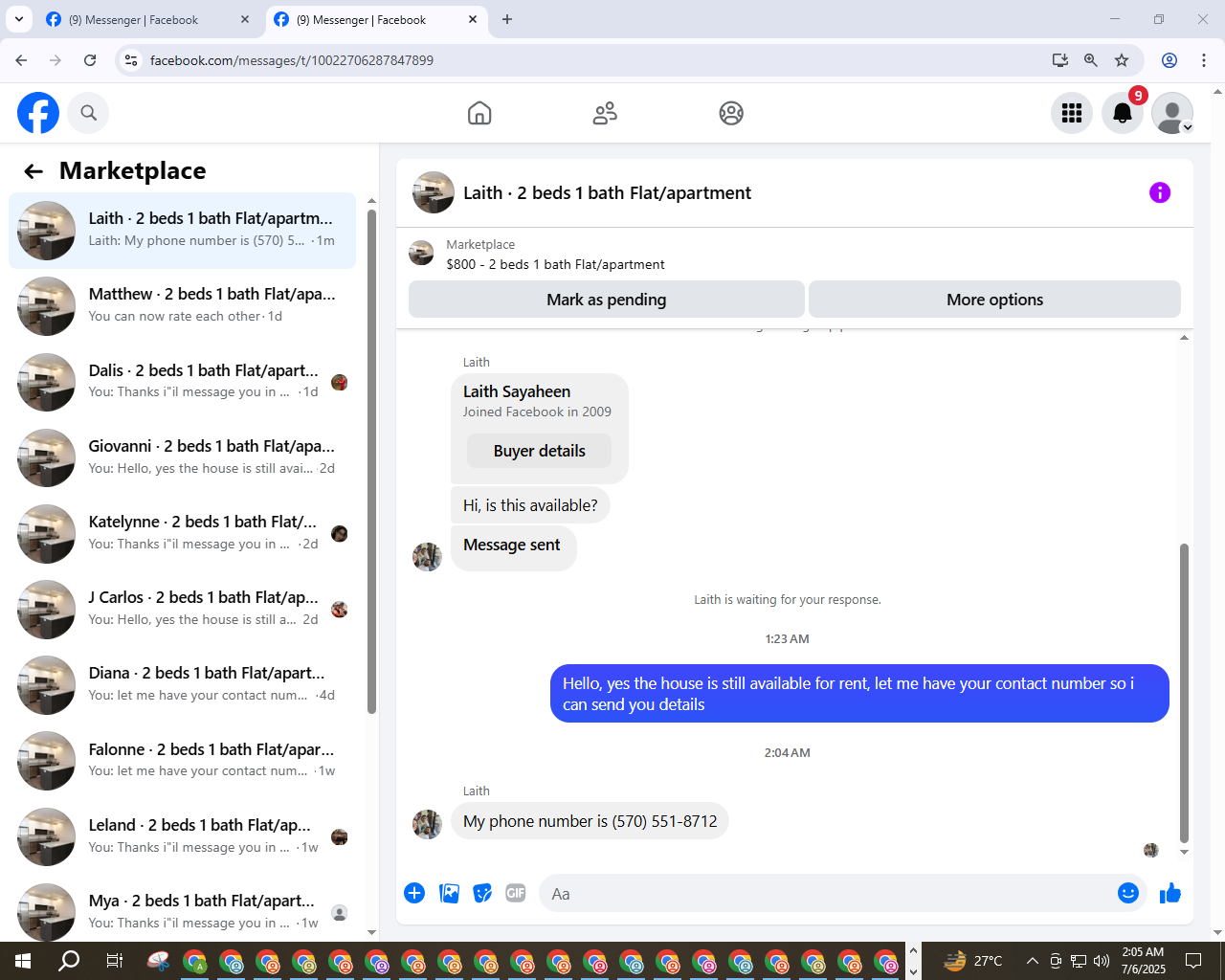The image size is (1225, 980).
Task: Click the chat messages scrollbar
Action: click(x=1184, y=694)
